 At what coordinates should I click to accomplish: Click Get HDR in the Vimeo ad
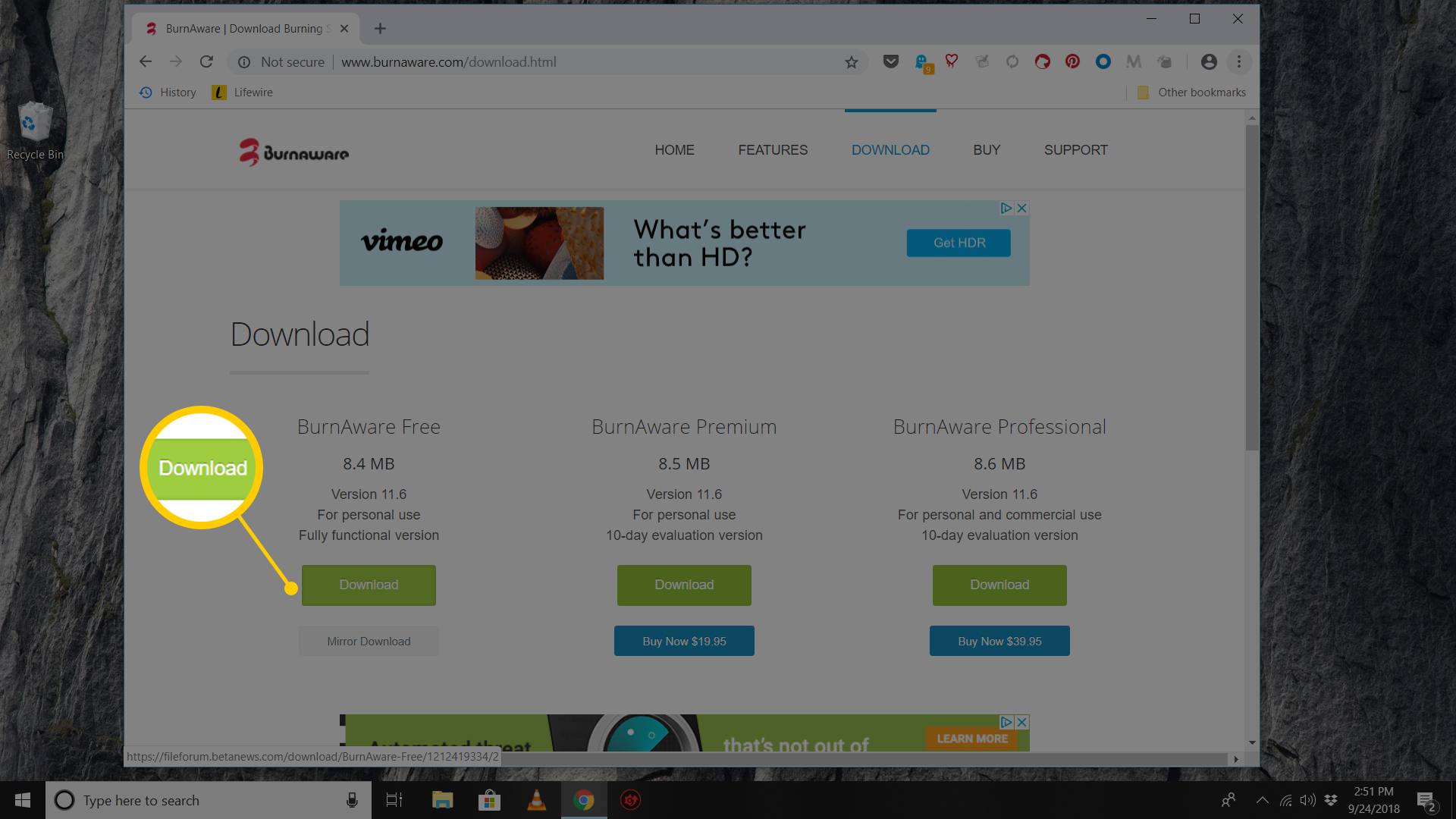959,243
